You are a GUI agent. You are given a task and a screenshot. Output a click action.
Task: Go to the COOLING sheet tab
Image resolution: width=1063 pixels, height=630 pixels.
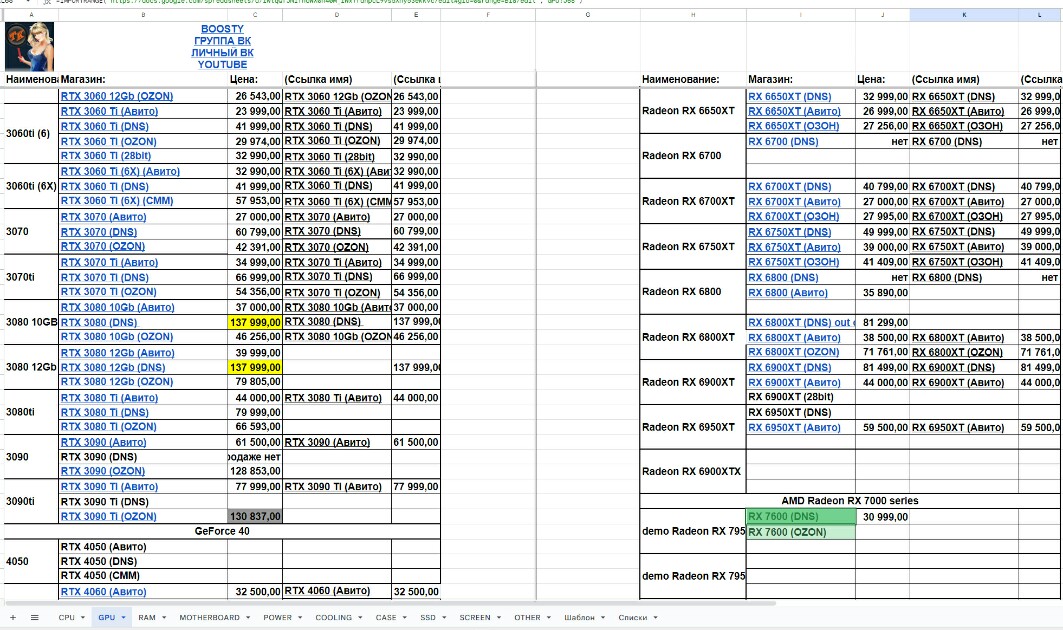pyautogui.click(x=334, y=617)
